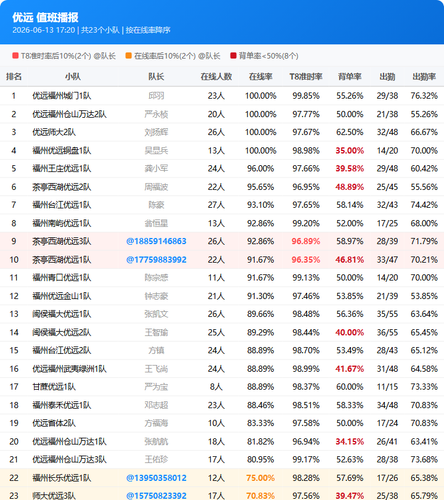Click the 小队 column header
Screen dimensions: 444x500
(x=73, y=77)
